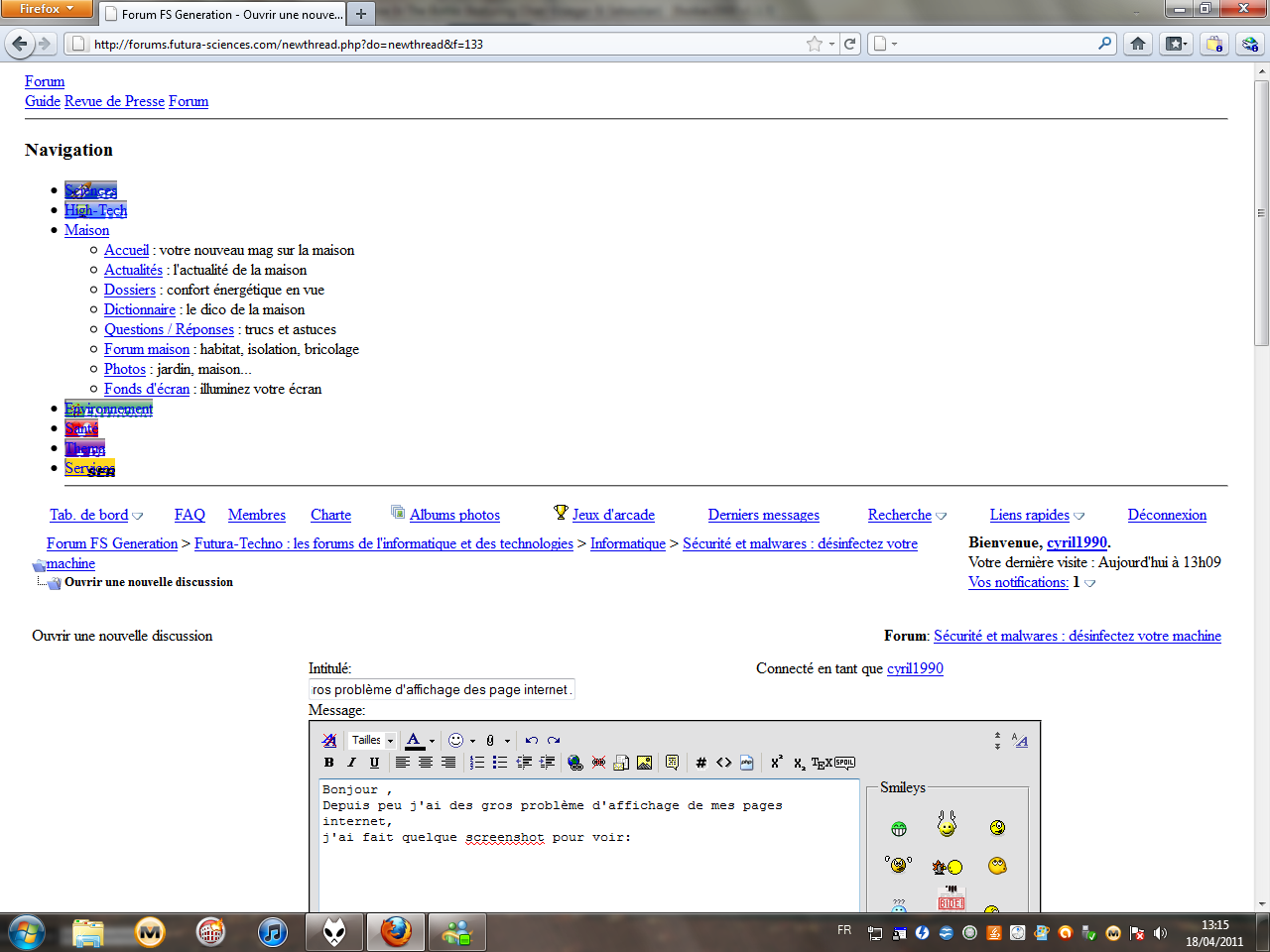Screen dimensions: 1270x952
Task: Toggle underline formatting in the editor
Action: 374,763
